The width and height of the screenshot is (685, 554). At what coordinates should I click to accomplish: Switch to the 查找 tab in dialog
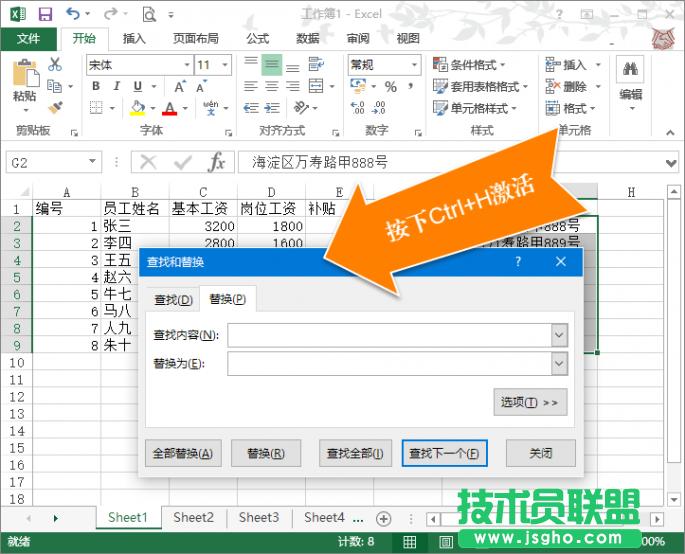tap(170, 300)
